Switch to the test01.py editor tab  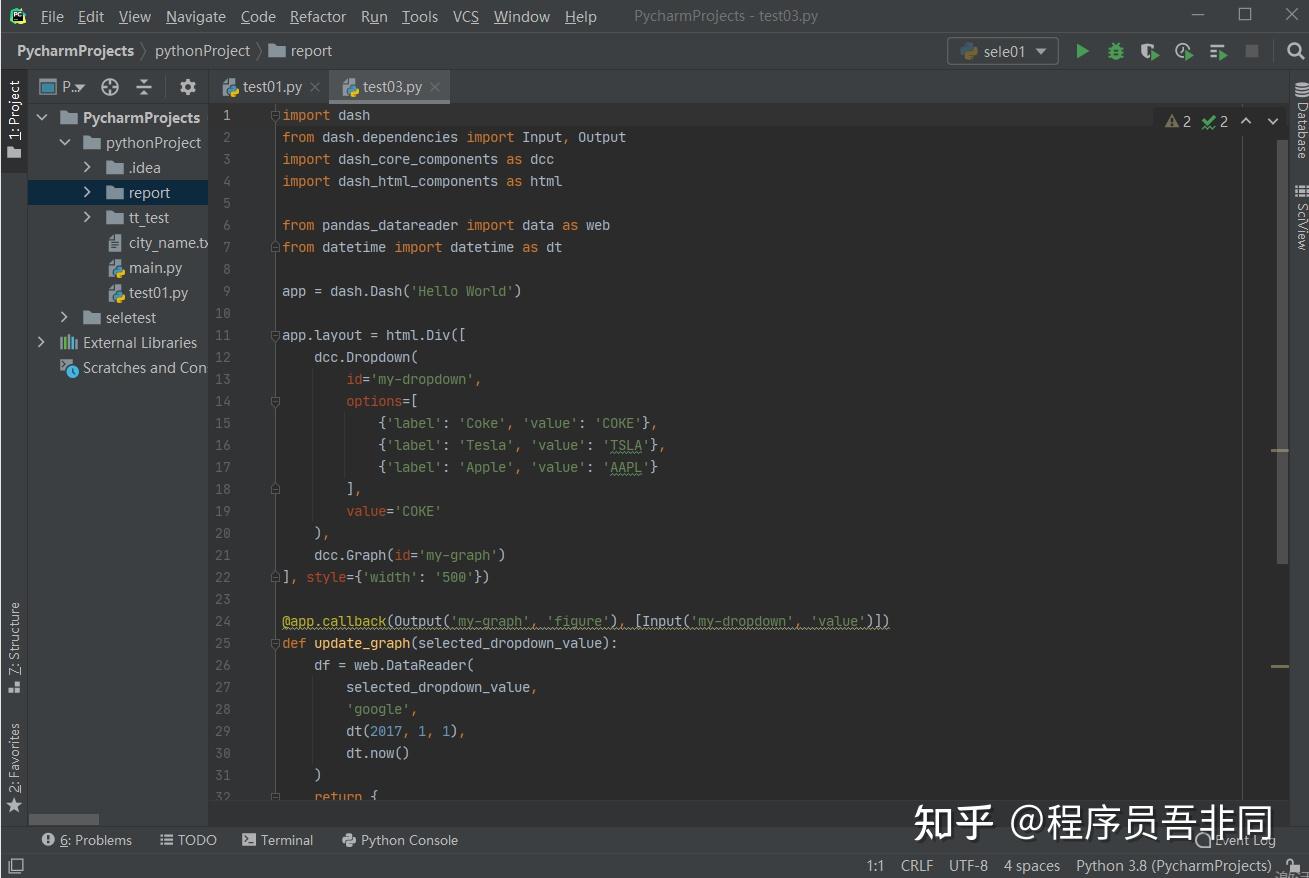271,87
